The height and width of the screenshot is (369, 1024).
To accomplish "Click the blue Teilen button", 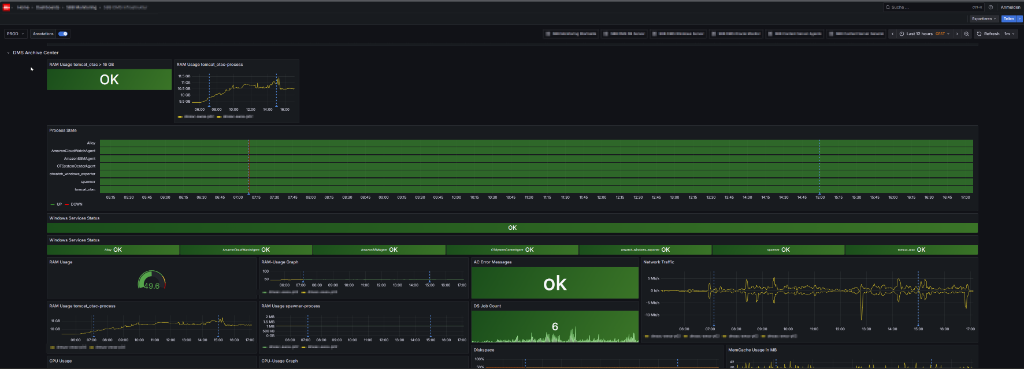I will pyautogui.click(x=1008, y=19).
